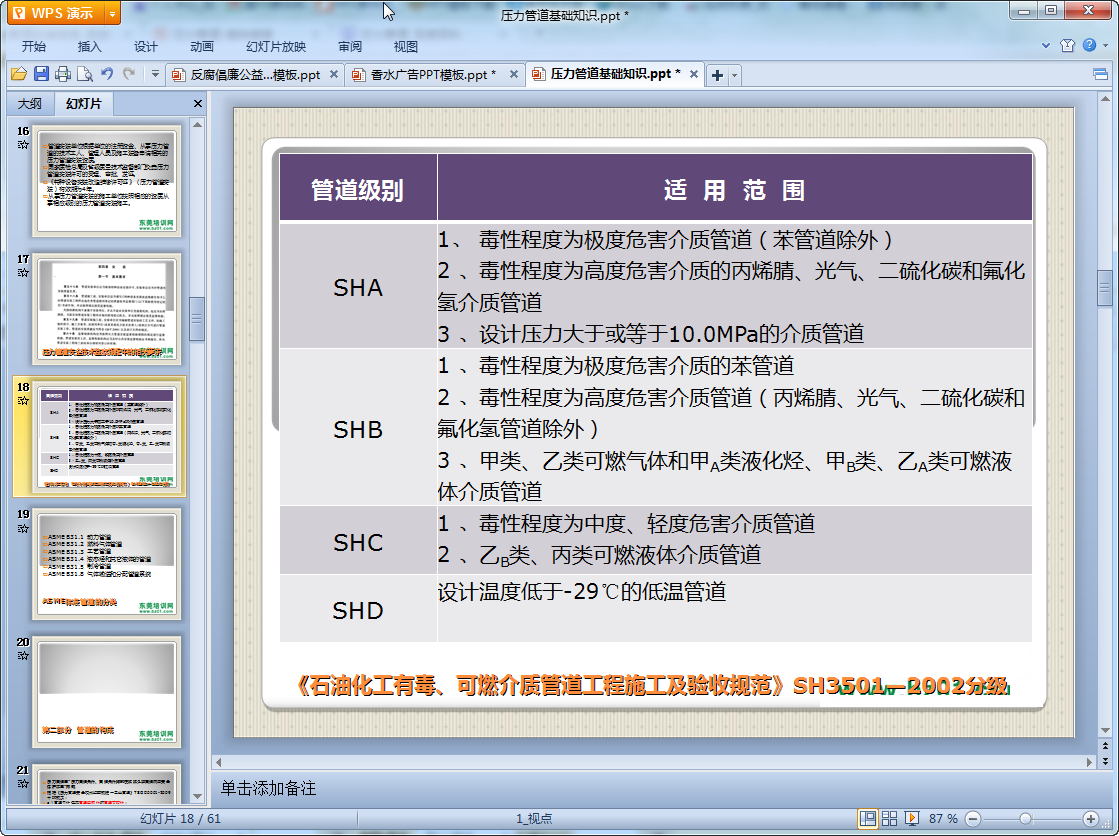Select slide 20 thumbnail
1119x836 pixels.
[106, 692]
